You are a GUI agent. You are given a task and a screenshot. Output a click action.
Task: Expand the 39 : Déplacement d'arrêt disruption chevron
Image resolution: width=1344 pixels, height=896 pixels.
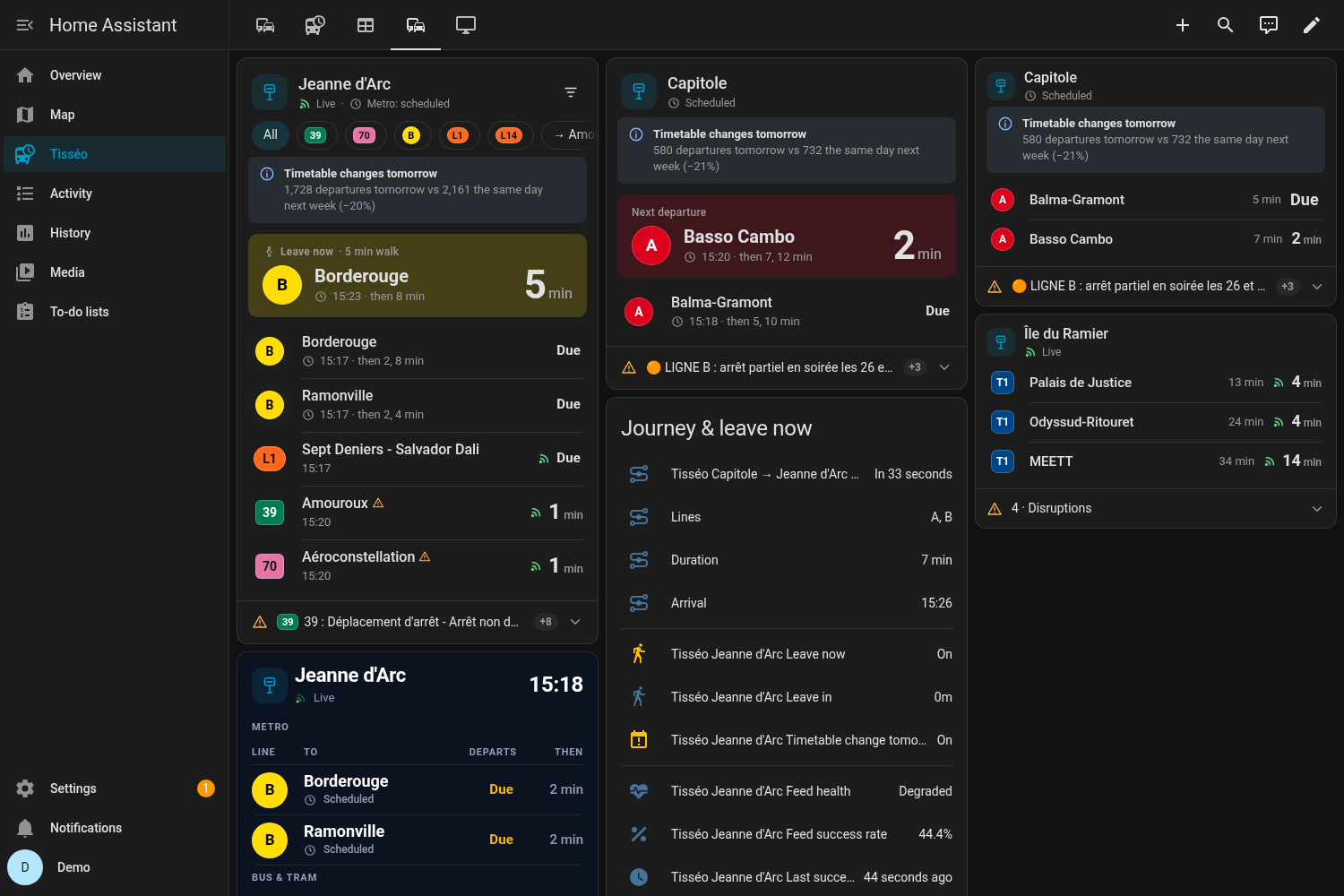(575, 622)
